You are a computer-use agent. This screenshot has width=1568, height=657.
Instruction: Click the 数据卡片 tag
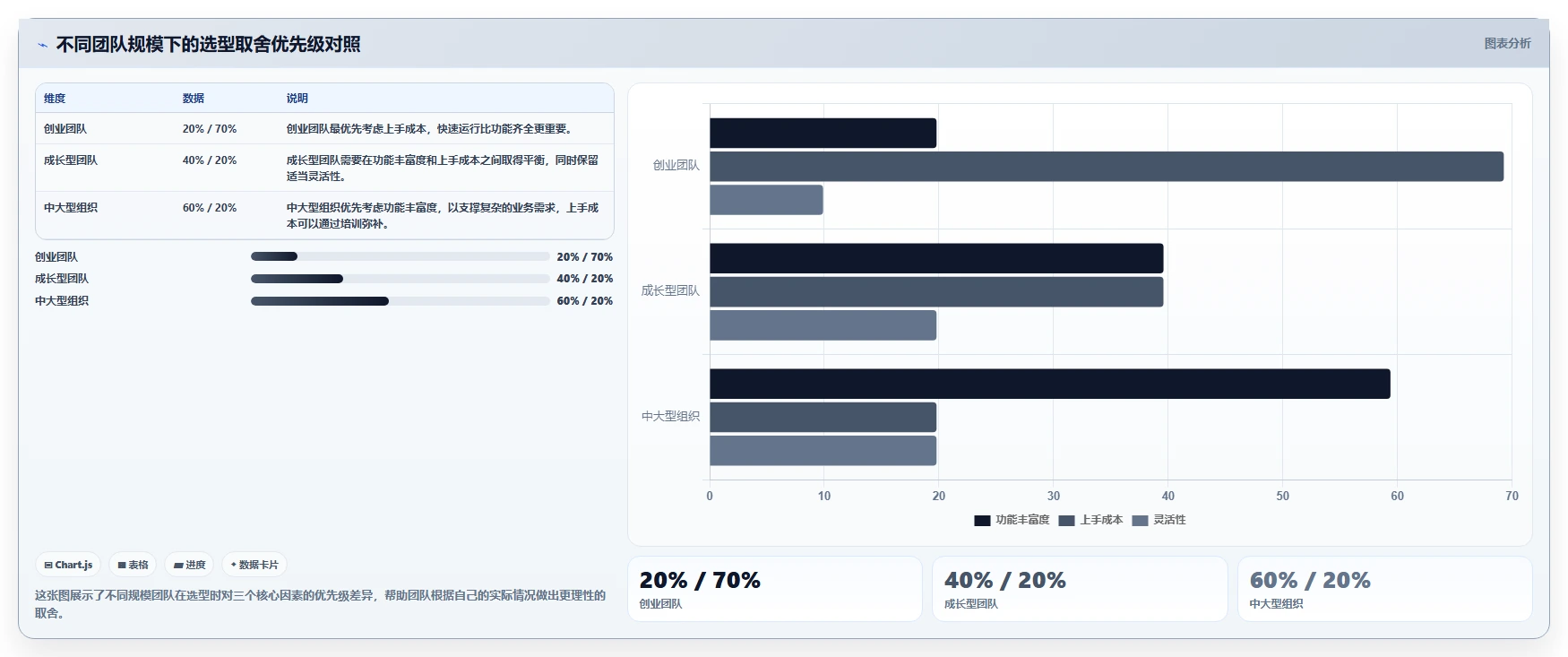(254, 565)
